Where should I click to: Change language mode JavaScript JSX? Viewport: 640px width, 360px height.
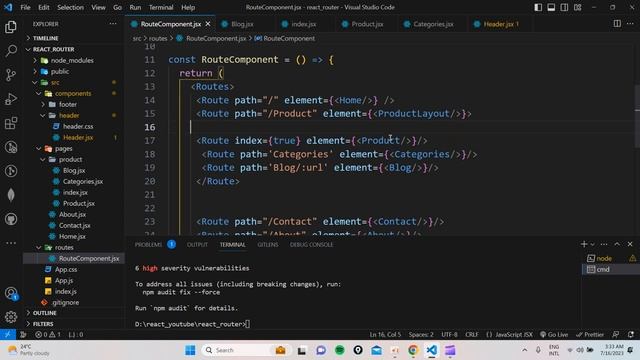(x=513, y=335)
